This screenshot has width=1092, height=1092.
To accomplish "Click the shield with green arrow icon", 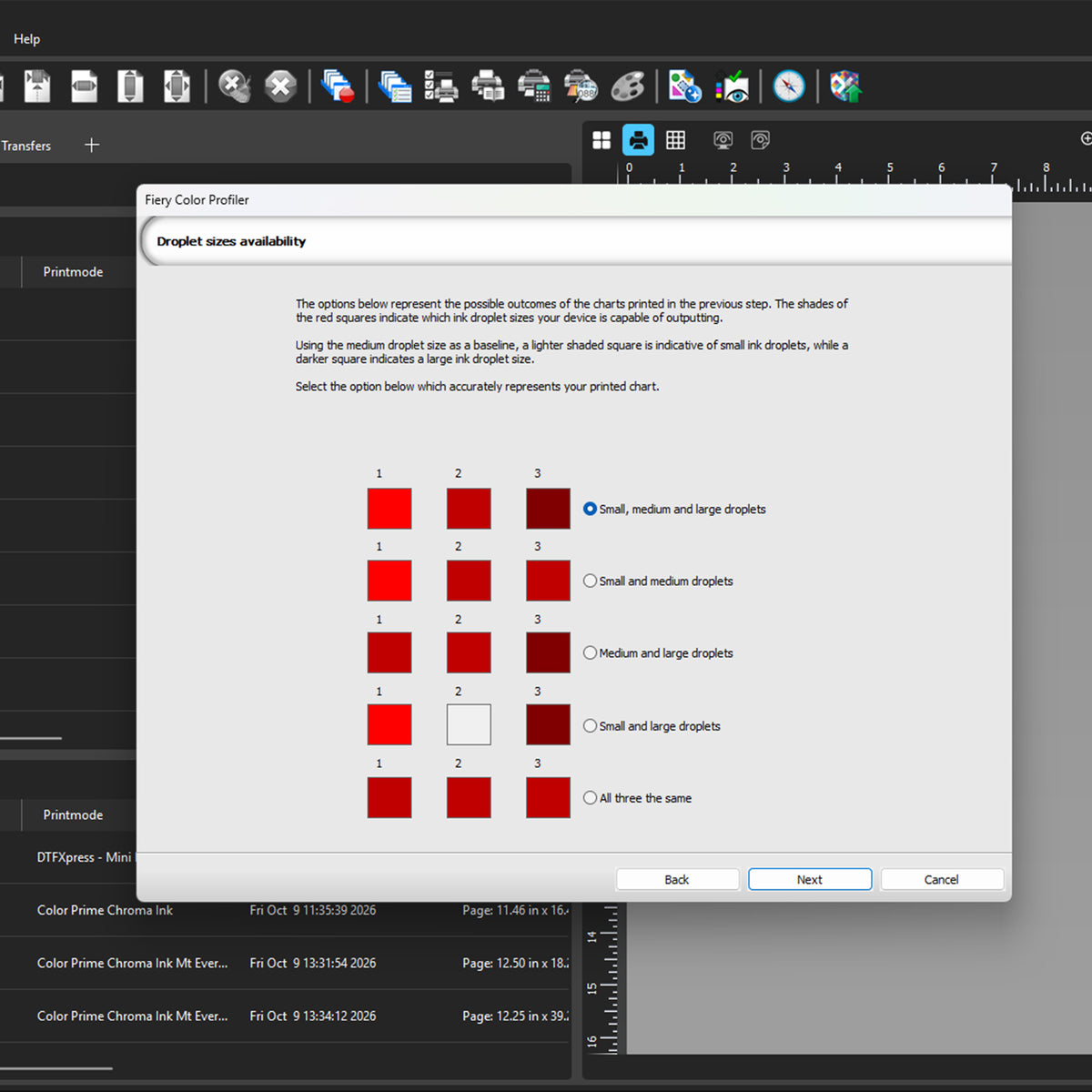I will point(845,86).
